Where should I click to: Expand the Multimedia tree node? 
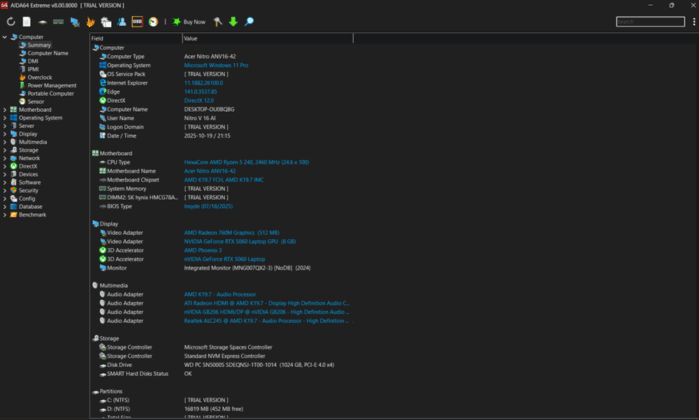pyautogui.click(x=5, y=142)
